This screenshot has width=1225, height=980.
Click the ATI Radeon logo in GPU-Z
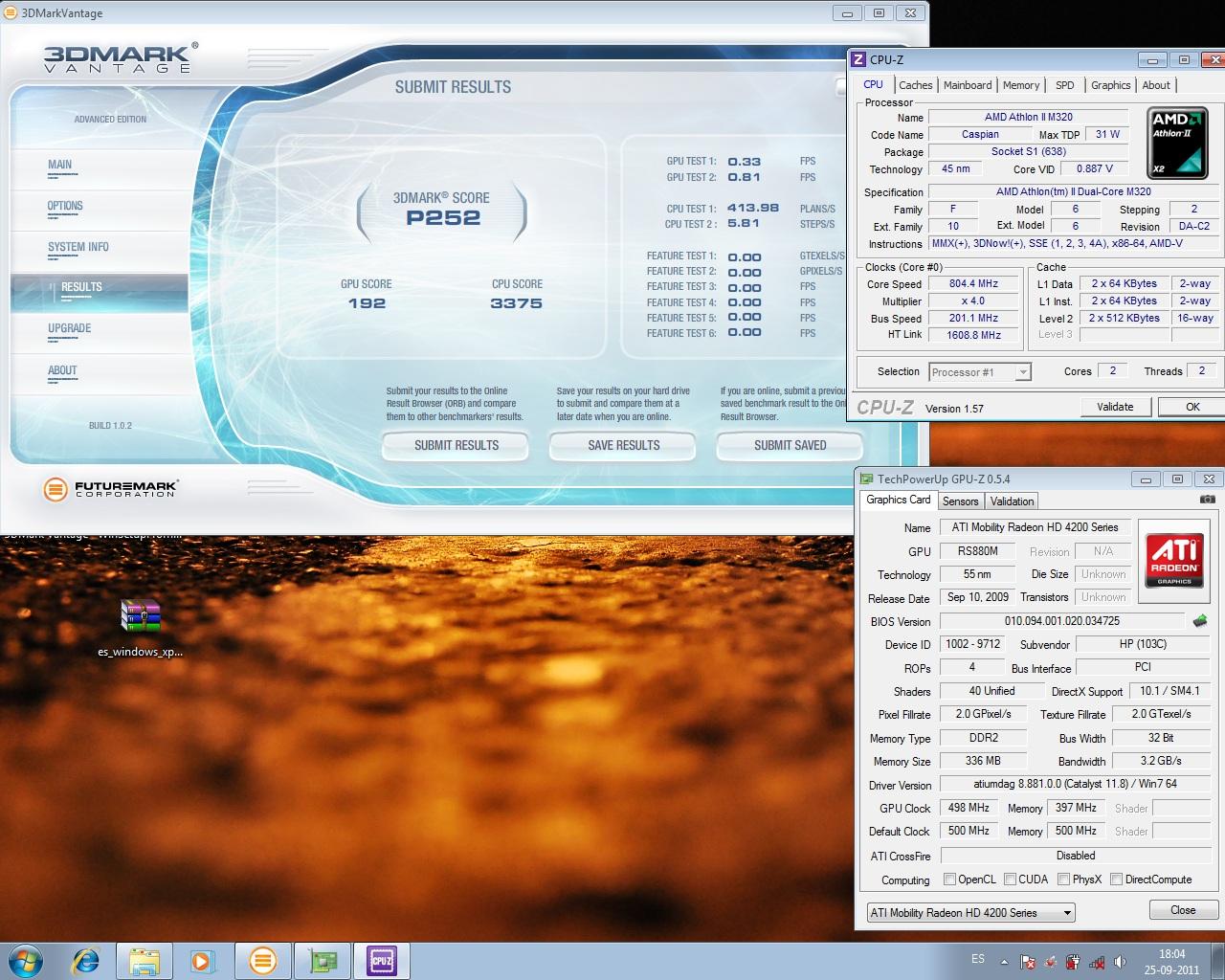(x=1174, y=561)
